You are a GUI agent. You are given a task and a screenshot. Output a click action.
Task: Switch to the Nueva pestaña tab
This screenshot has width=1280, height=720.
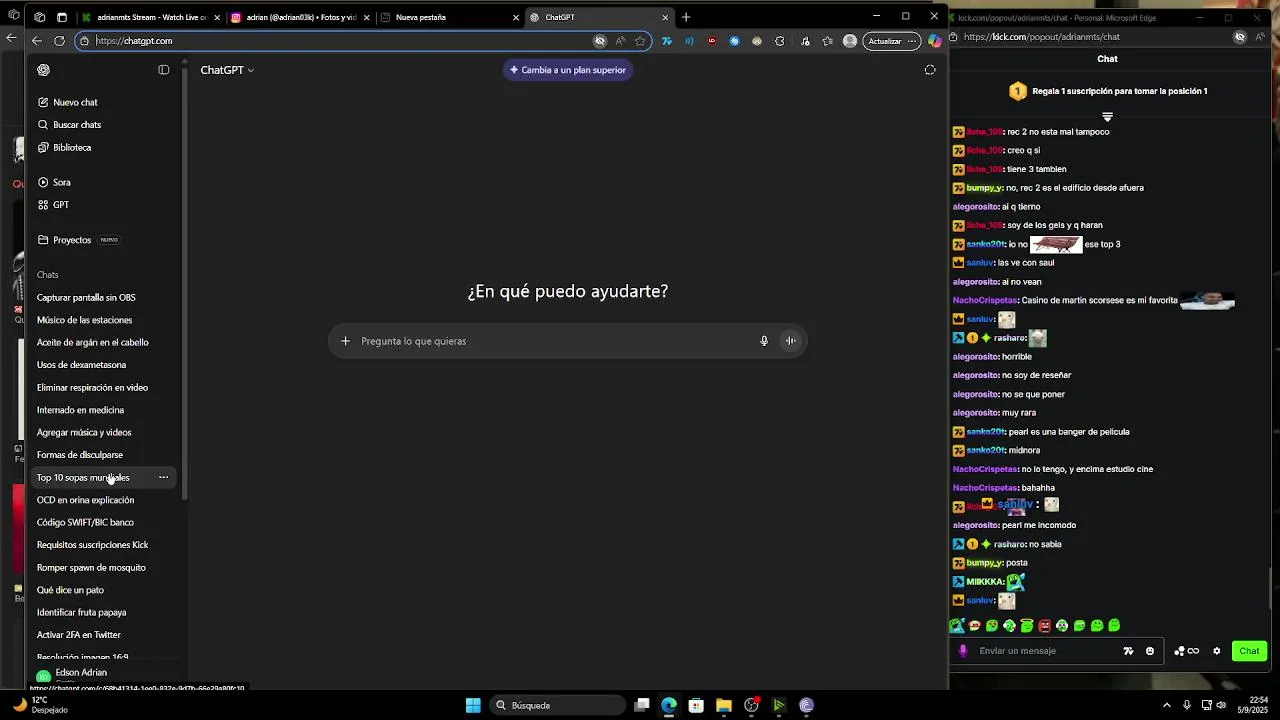tap(450, 17)
